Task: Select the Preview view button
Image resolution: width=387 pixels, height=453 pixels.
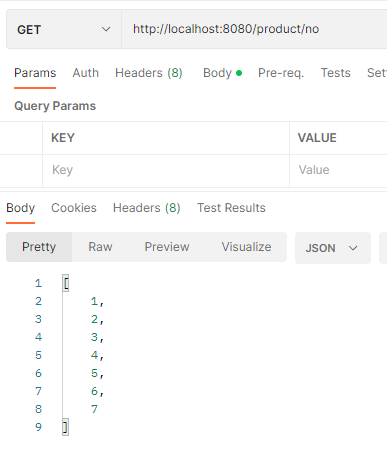Action: (167, 247)
